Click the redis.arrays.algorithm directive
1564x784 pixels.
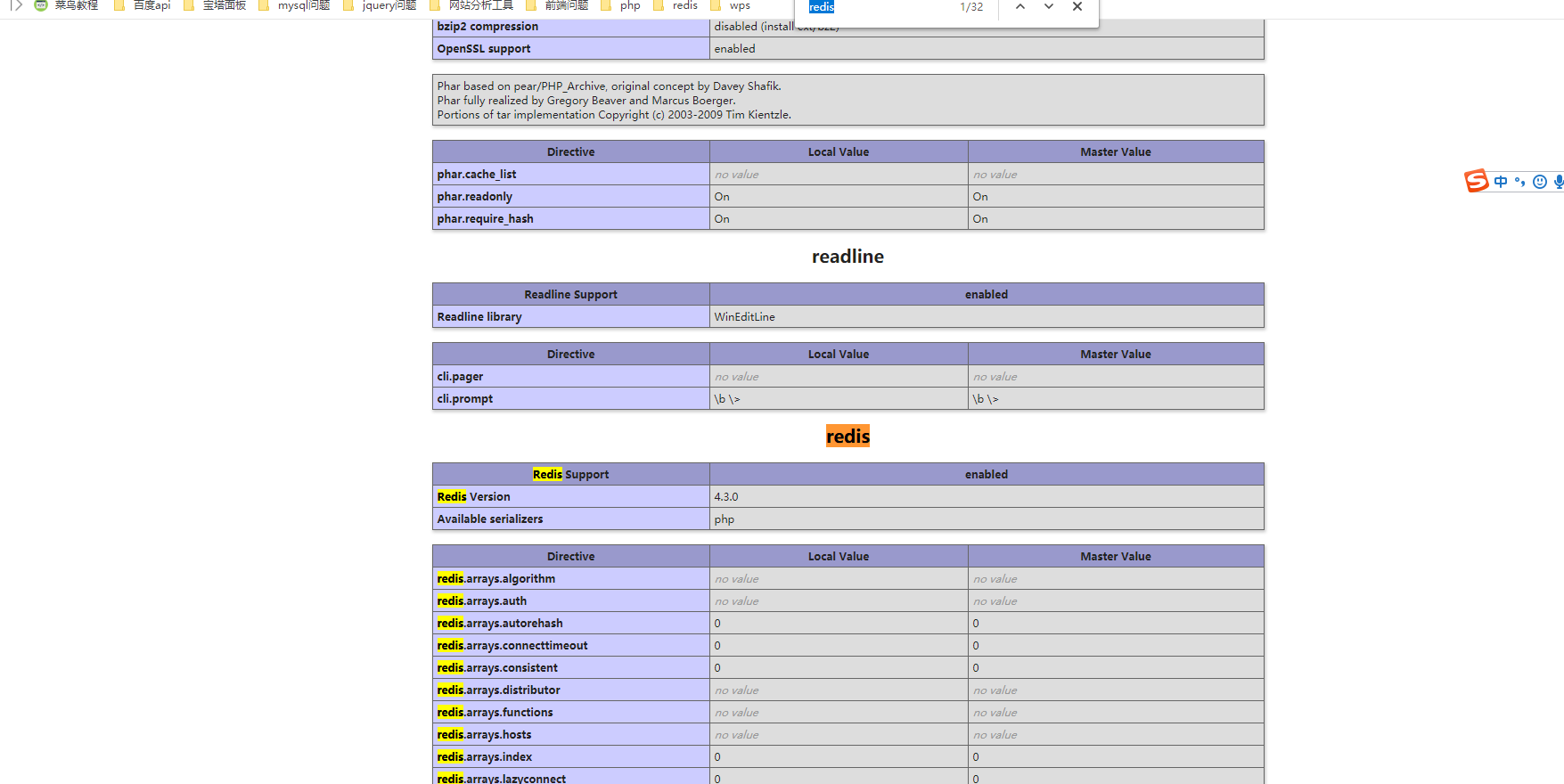496,579
